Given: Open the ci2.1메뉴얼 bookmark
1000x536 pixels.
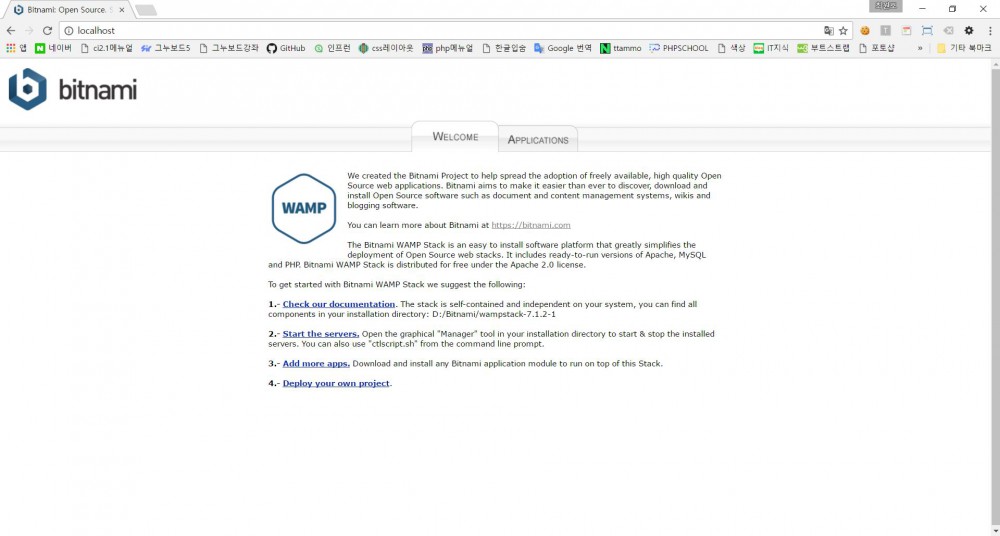Looking at the screenshot, I should (x=107, y=48).
